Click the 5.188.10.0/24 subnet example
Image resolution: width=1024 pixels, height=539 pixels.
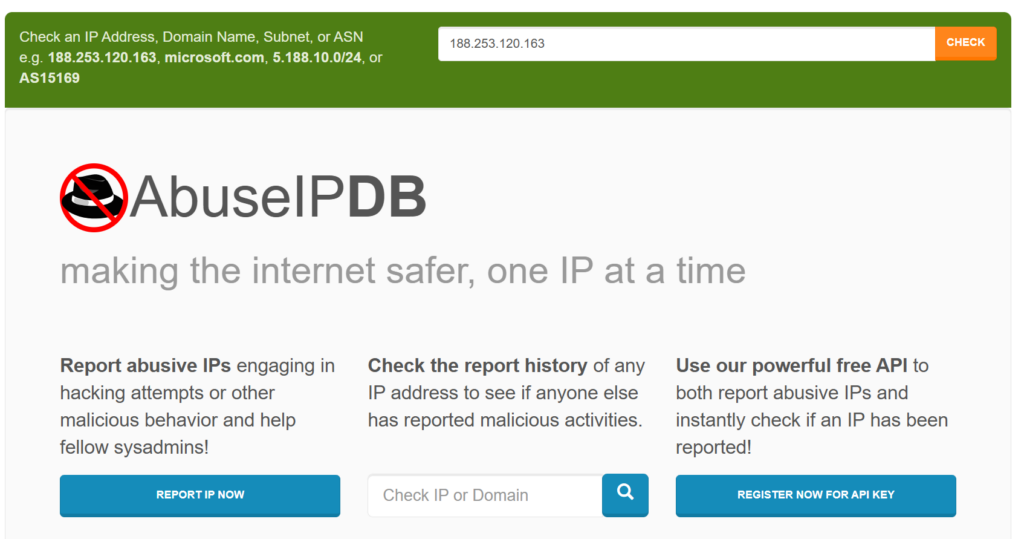tap(315, 57)
